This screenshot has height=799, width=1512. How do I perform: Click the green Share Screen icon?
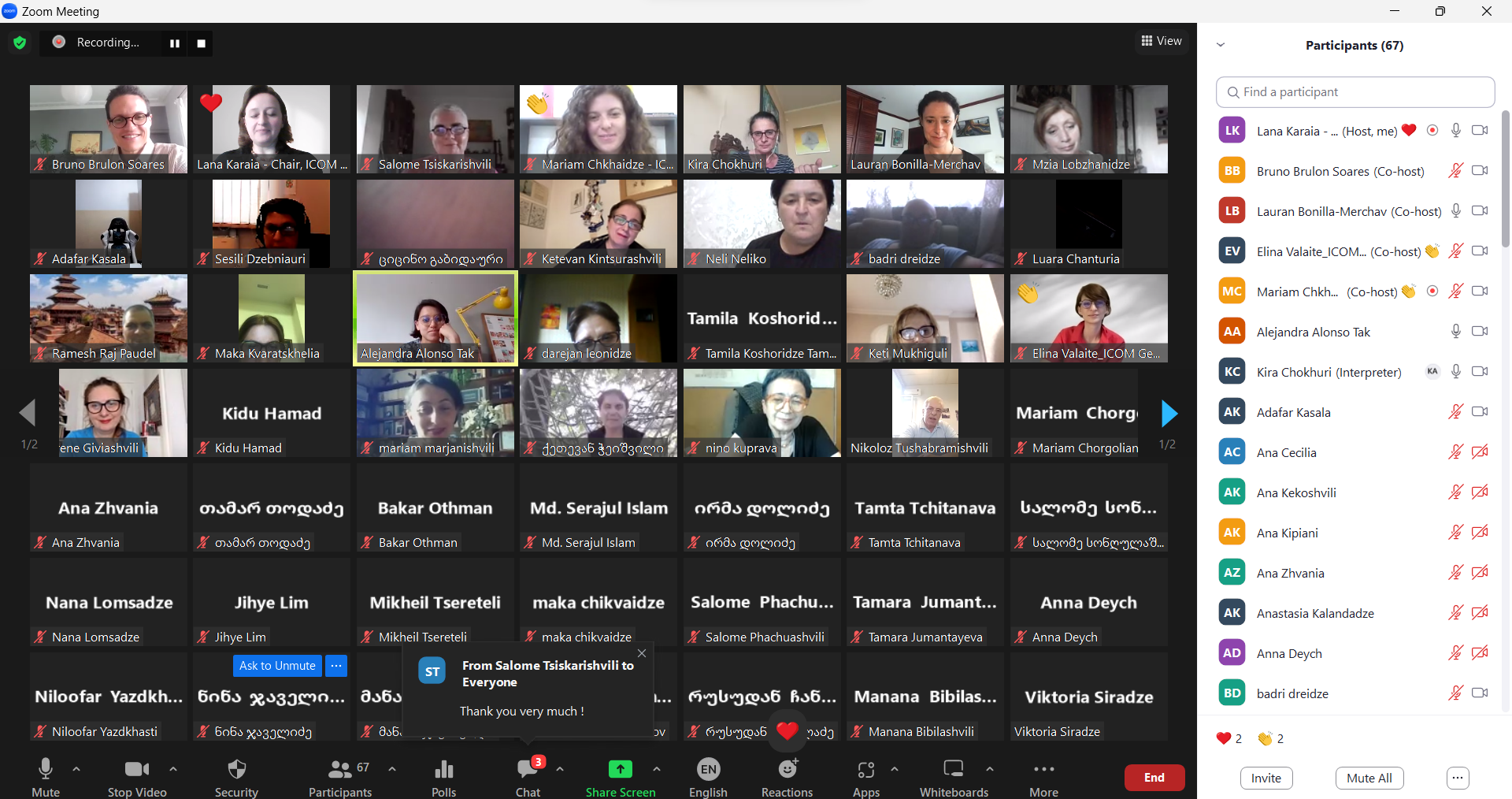click(620, 770)
